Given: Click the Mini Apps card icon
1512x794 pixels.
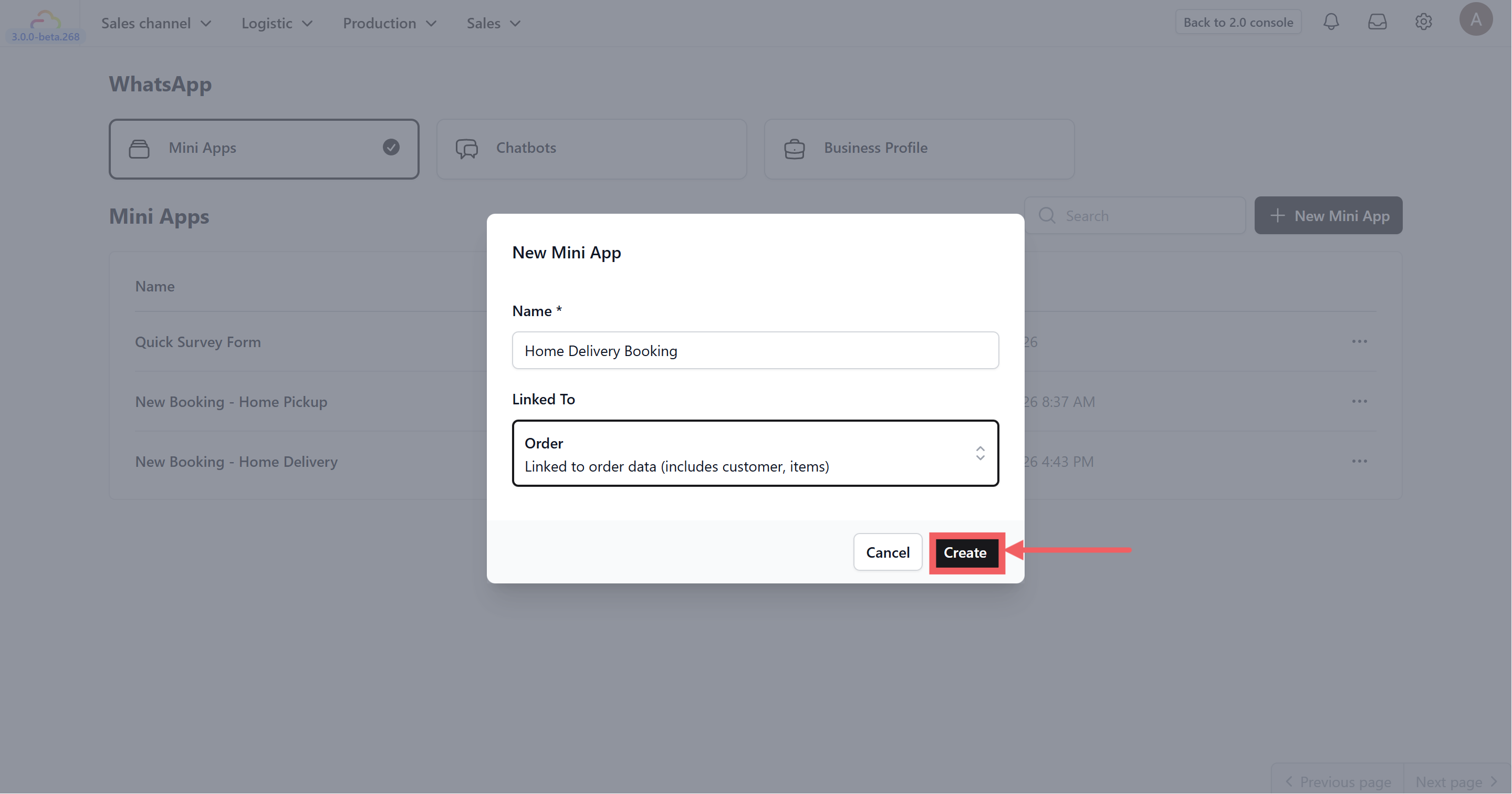Looking at the screenshot, I should [x=139, y=149].
